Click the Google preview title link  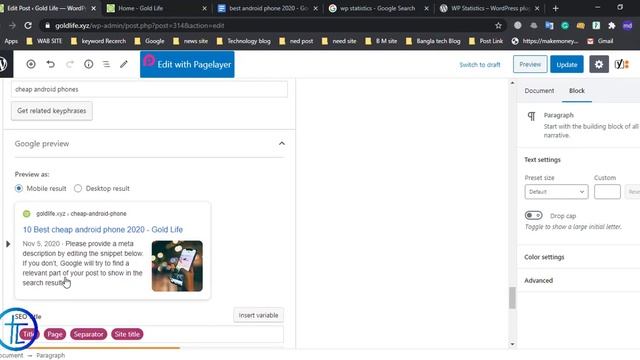(x=103, y=229)
